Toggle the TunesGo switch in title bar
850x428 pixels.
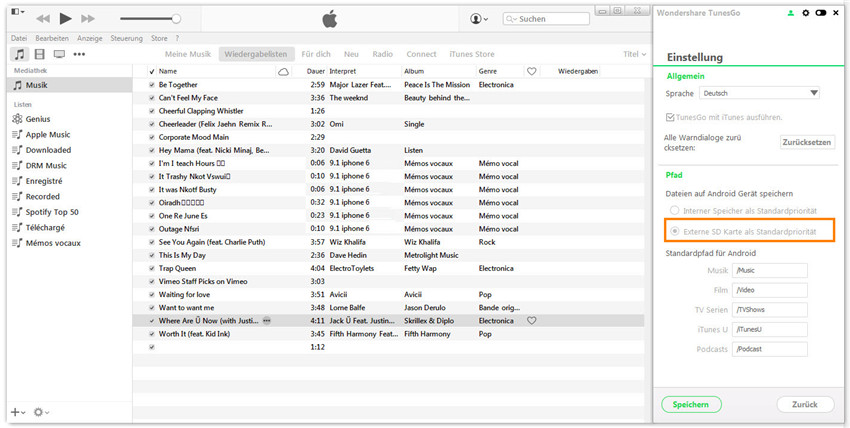(x=821, y=13)
